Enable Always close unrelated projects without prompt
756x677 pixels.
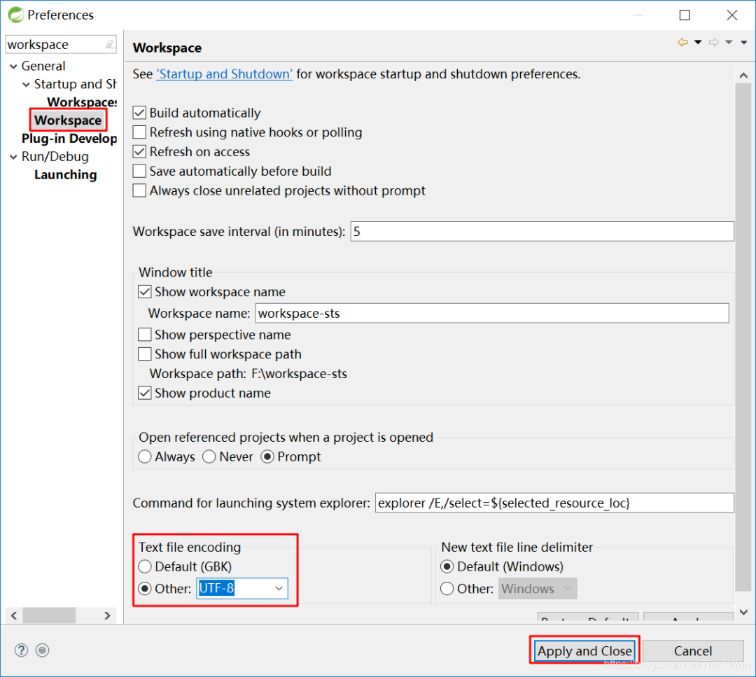click(x=139, y=190)
